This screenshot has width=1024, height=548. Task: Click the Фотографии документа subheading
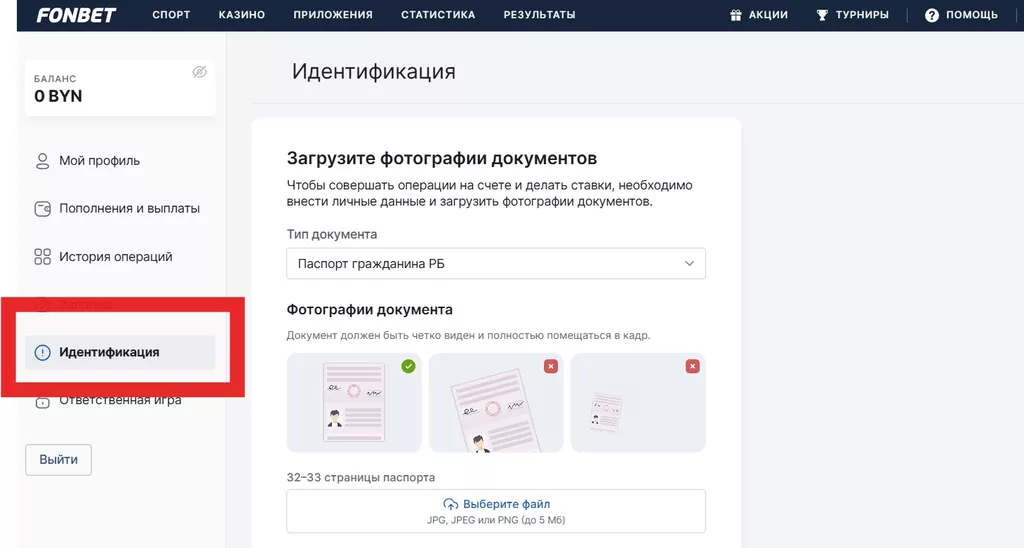[x=370, y=310]
